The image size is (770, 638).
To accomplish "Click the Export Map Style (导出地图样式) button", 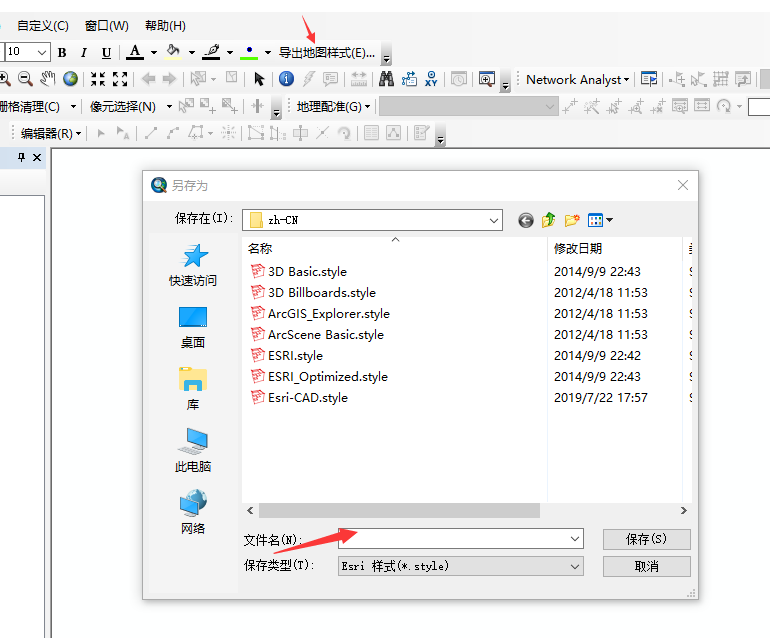I will (x=327, y=53).
